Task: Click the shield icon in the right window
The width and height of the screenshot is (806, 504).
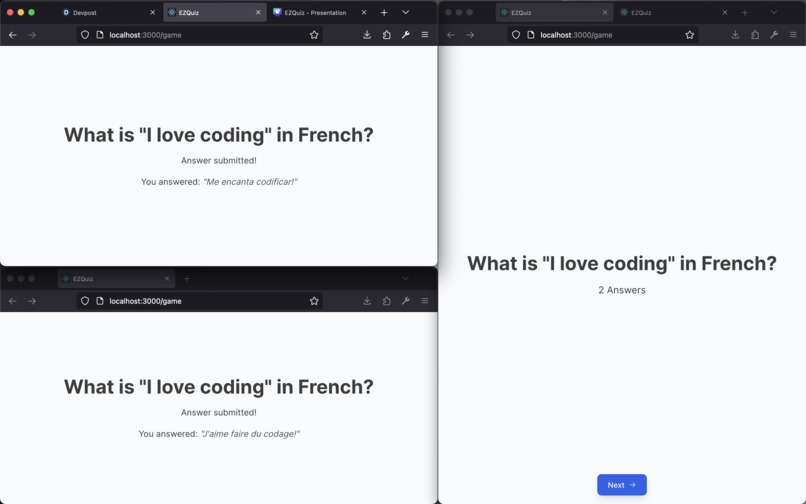Action: [x=516, y=35]
